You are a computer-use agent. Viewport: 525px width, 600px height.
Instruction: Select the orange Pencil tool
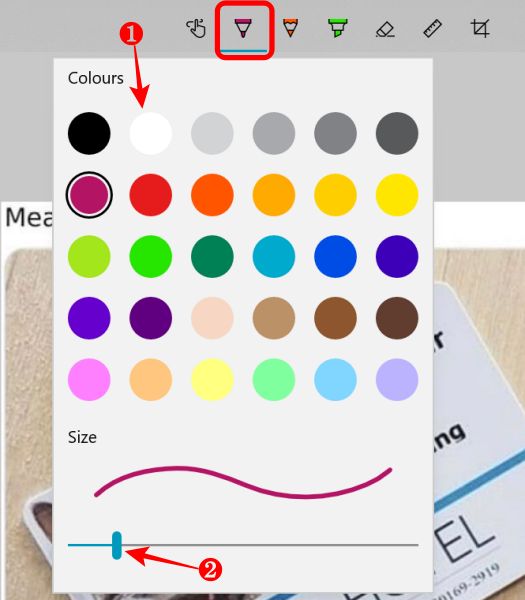pyautogui.click(x=290, y=28)
